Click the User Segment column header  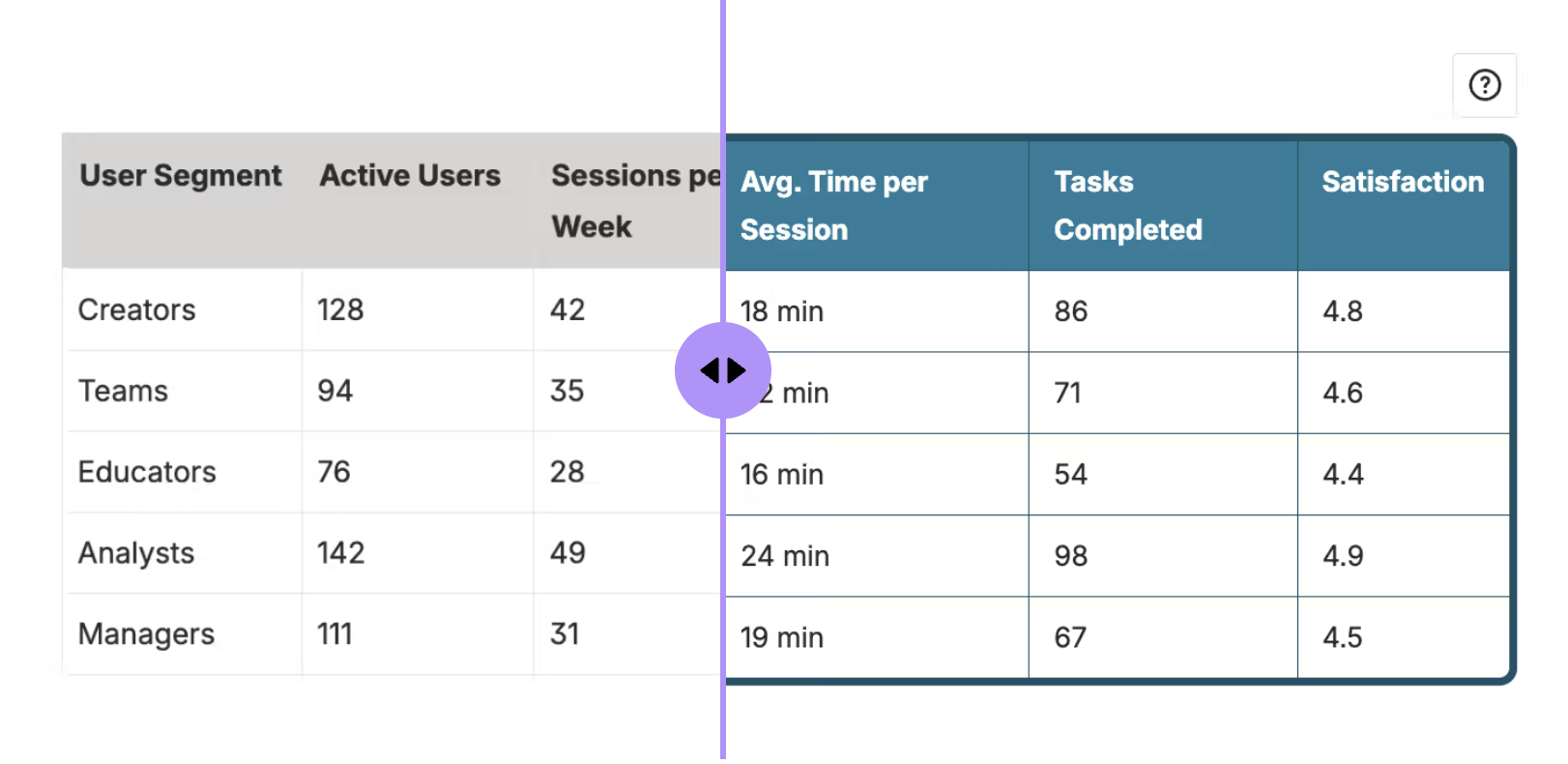(x=181, y=175)
